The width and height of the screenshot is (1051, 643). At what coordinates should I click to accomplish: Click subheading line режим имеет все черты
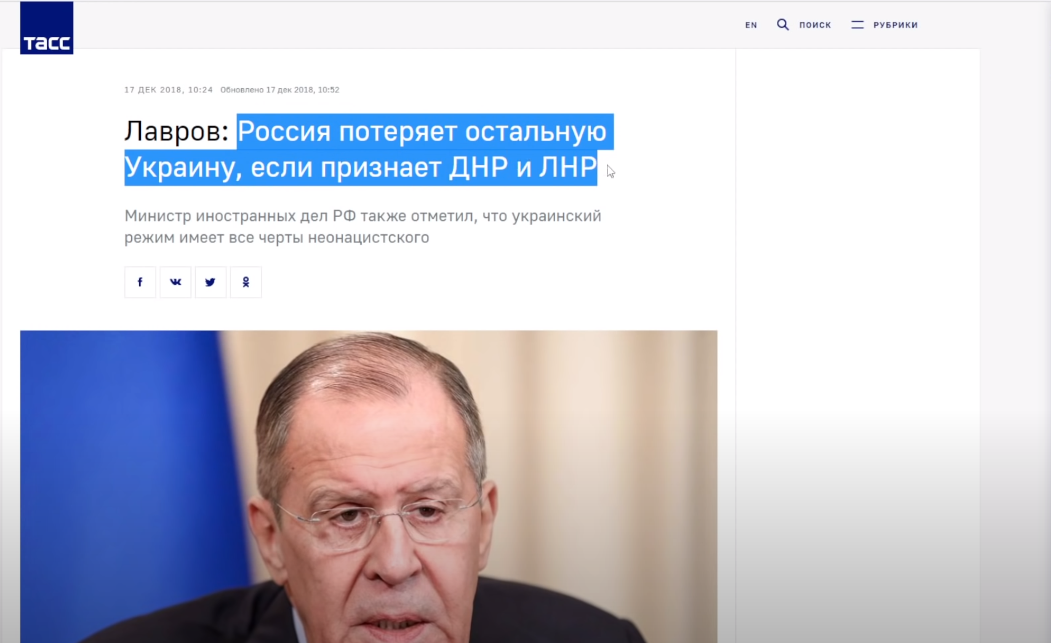click(276, 237)
